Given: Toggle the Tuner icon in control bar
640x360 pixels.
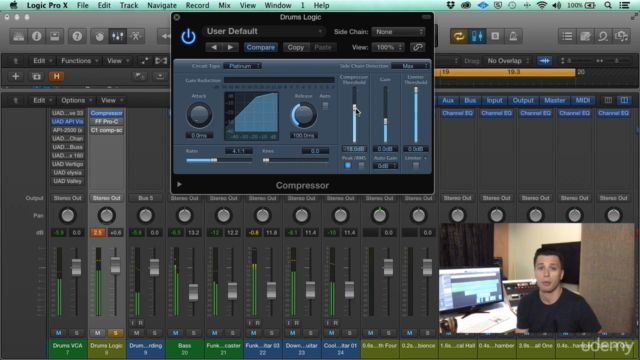Looking at the screenshot, I should coord(477,36).
